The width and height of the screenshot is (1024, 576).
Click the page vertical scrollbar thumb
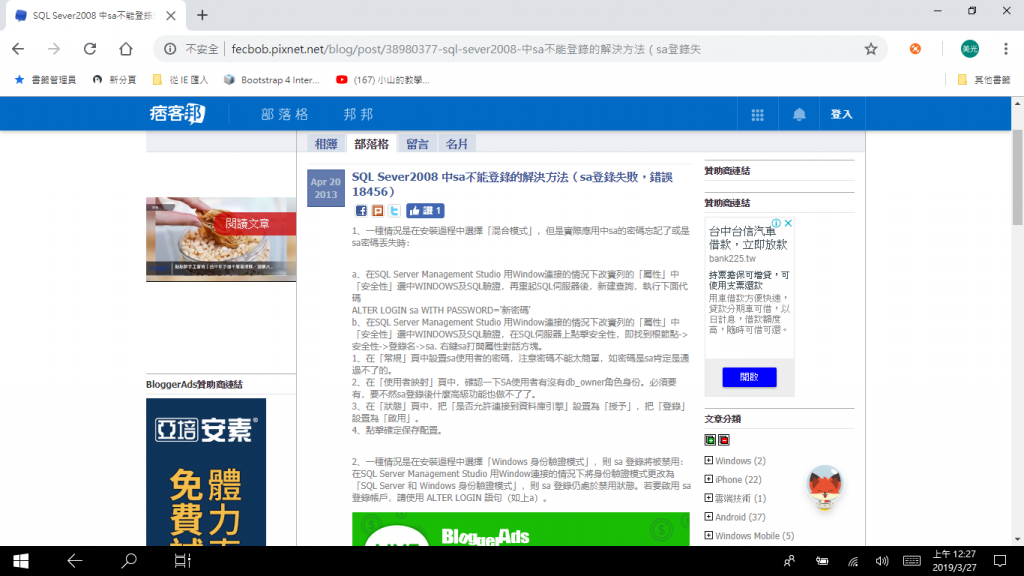1017,178
